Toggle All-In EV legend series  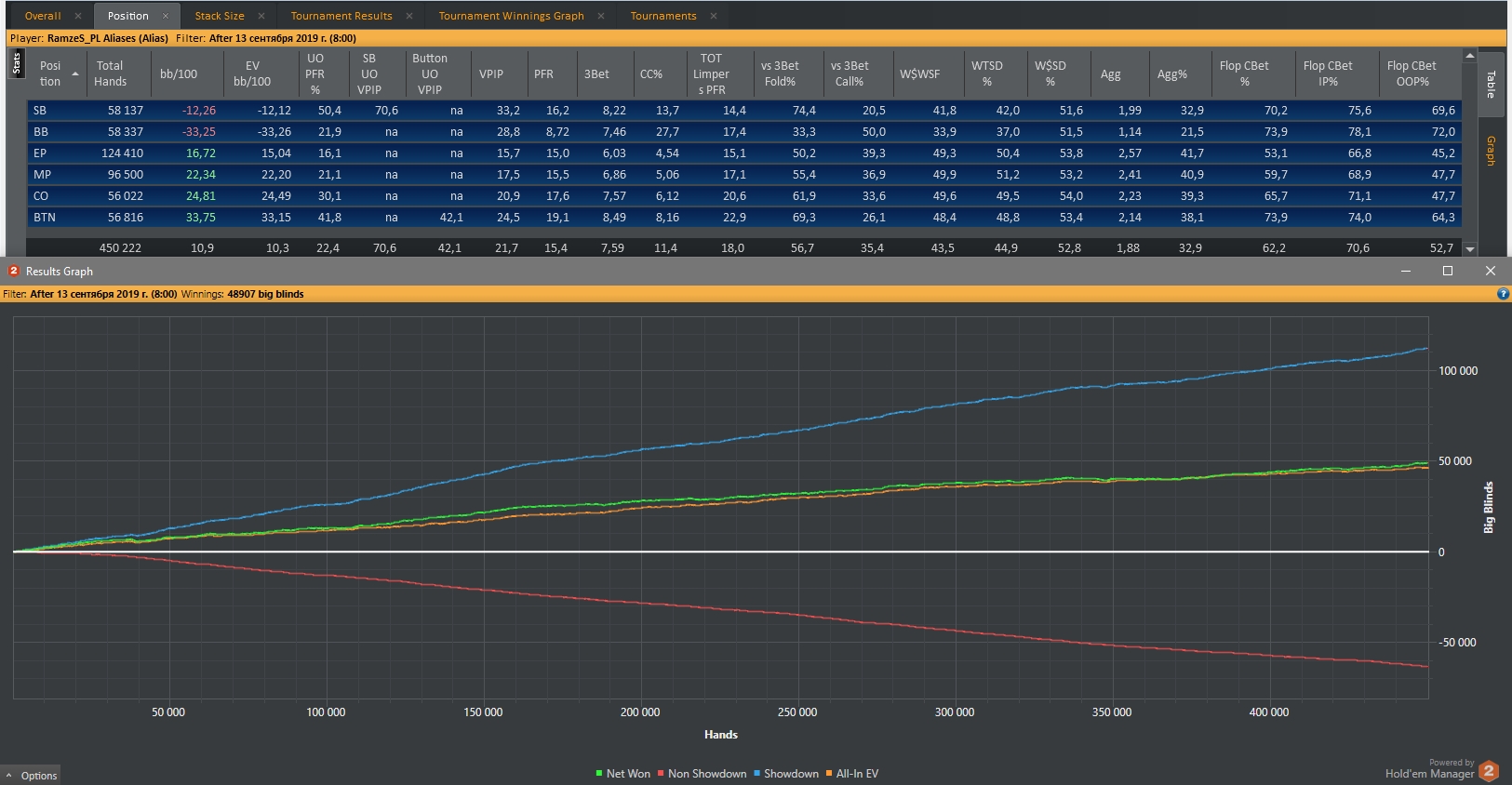(852, 774)
